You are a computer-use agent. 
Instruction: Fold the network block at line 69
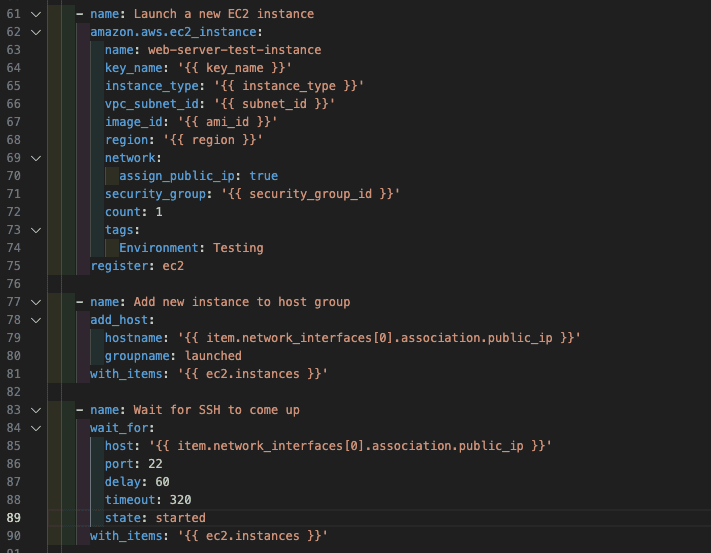point(36,158)
